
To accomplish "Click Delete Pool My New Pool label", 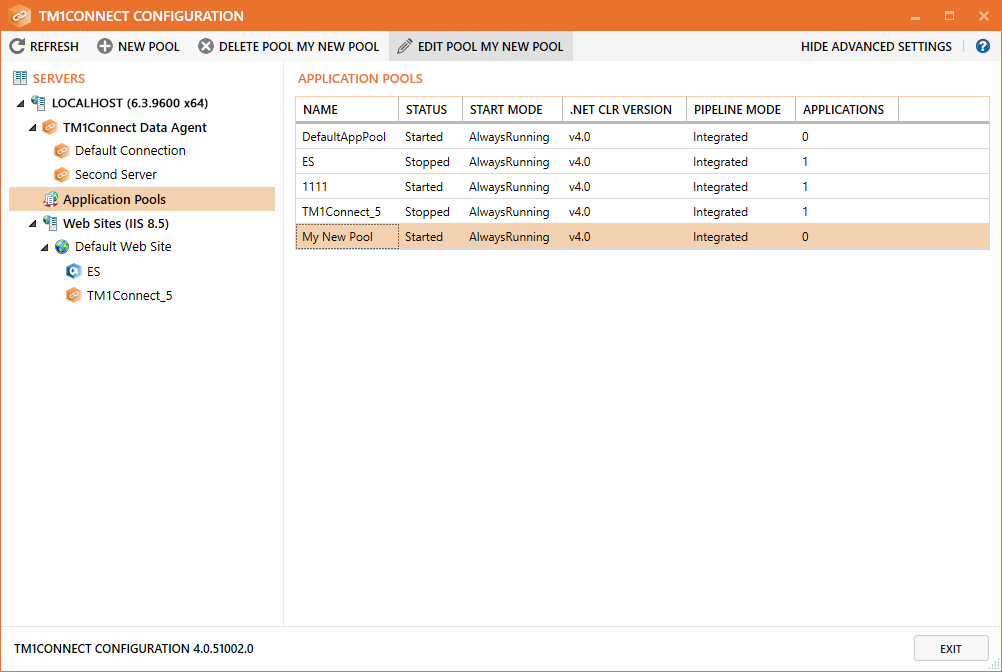I will coord(299,47).
